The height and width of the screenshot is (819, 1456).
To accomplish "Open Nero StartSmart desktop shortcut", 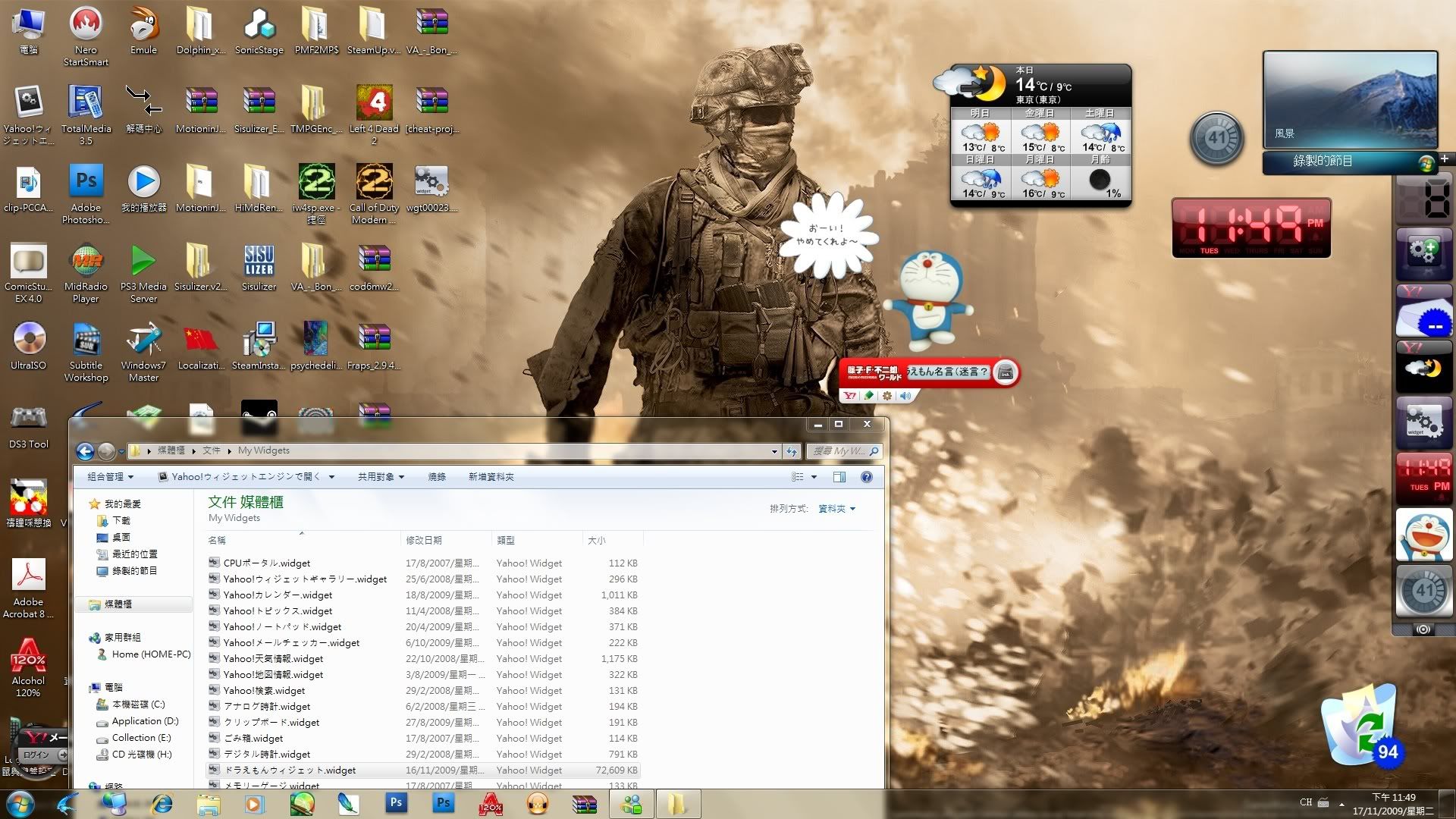I will [x=86, y=36].
